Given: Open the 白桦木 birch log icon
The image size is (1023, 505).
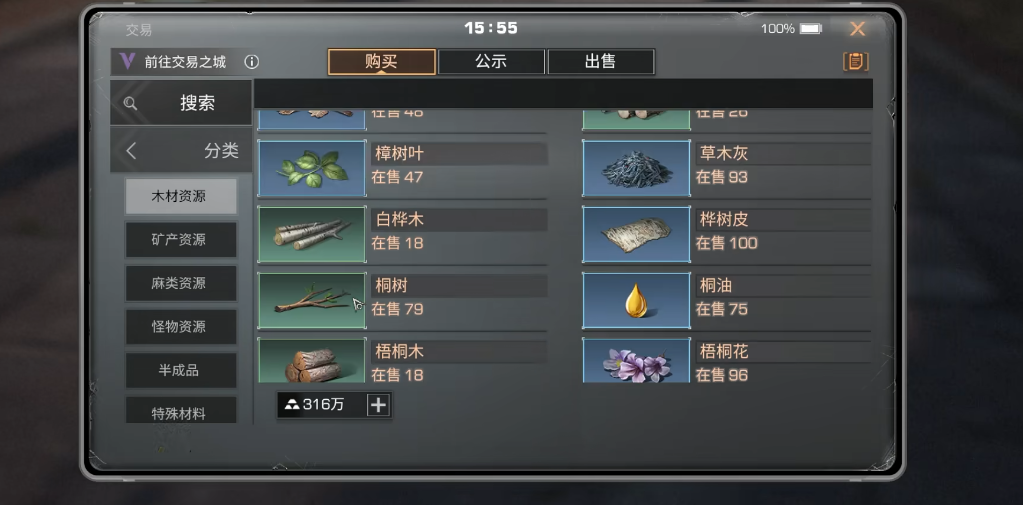Looking at the screenshot, I should point(312,234).
